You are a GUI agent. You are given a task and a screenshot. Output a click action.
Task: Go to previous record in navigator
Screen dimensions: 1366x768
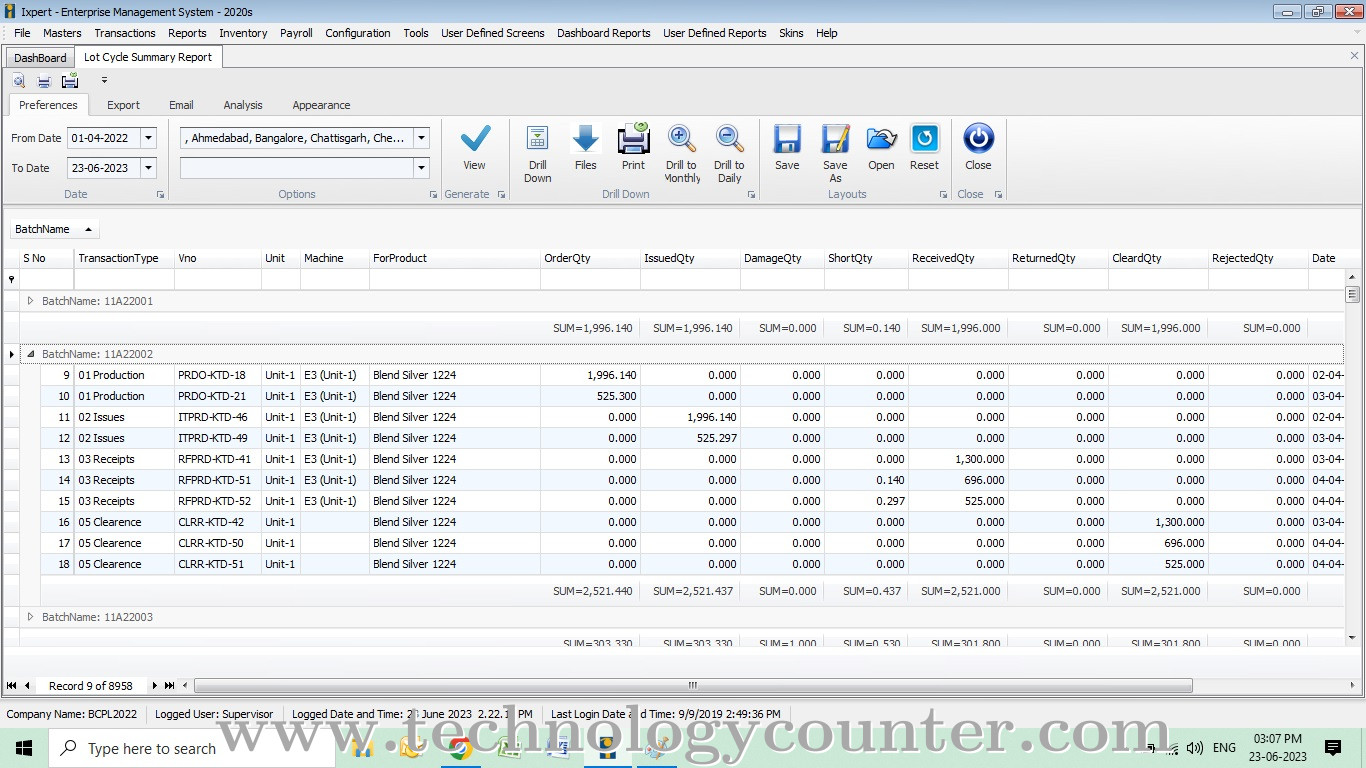pyautogui.click(x=27, y=686)
